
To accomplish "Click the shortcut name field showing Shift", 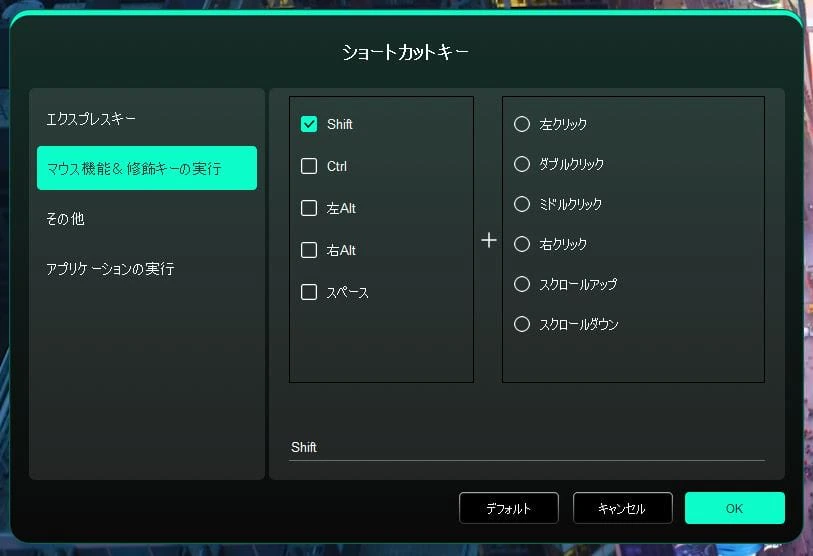I will click(x=526, y=447).
